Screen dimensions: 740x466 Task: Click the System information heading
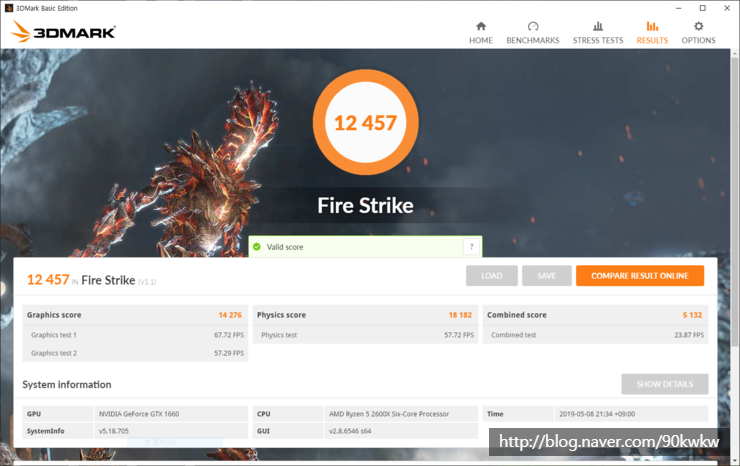[67, 385]
